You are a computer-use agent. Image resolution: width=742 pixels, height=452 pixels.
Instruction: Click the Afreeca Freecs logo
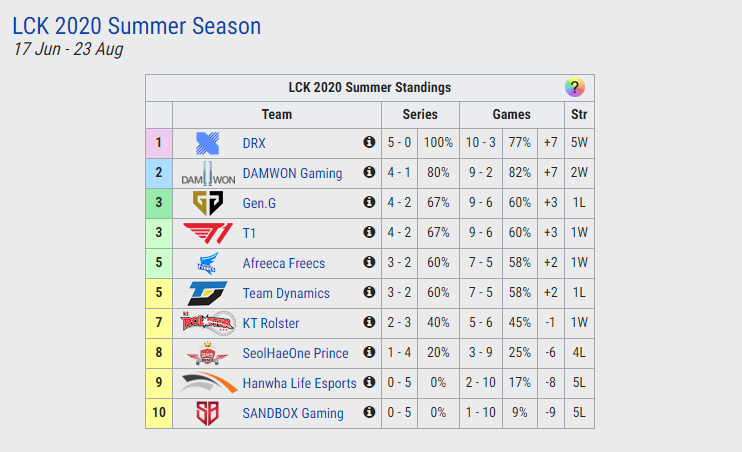(208, 263)
